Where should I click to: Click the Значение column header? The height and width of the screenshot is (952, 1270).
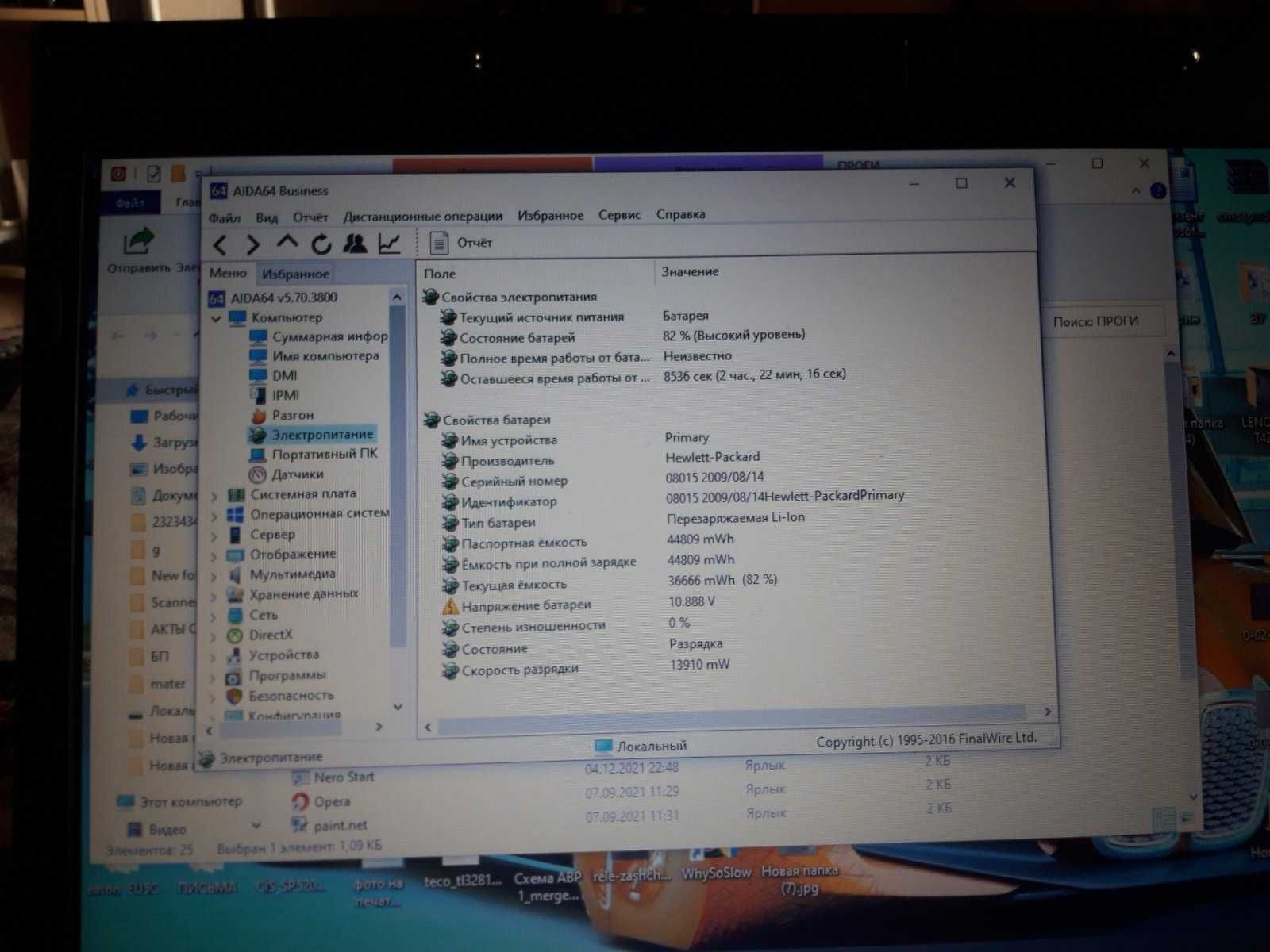coord(690,271)
